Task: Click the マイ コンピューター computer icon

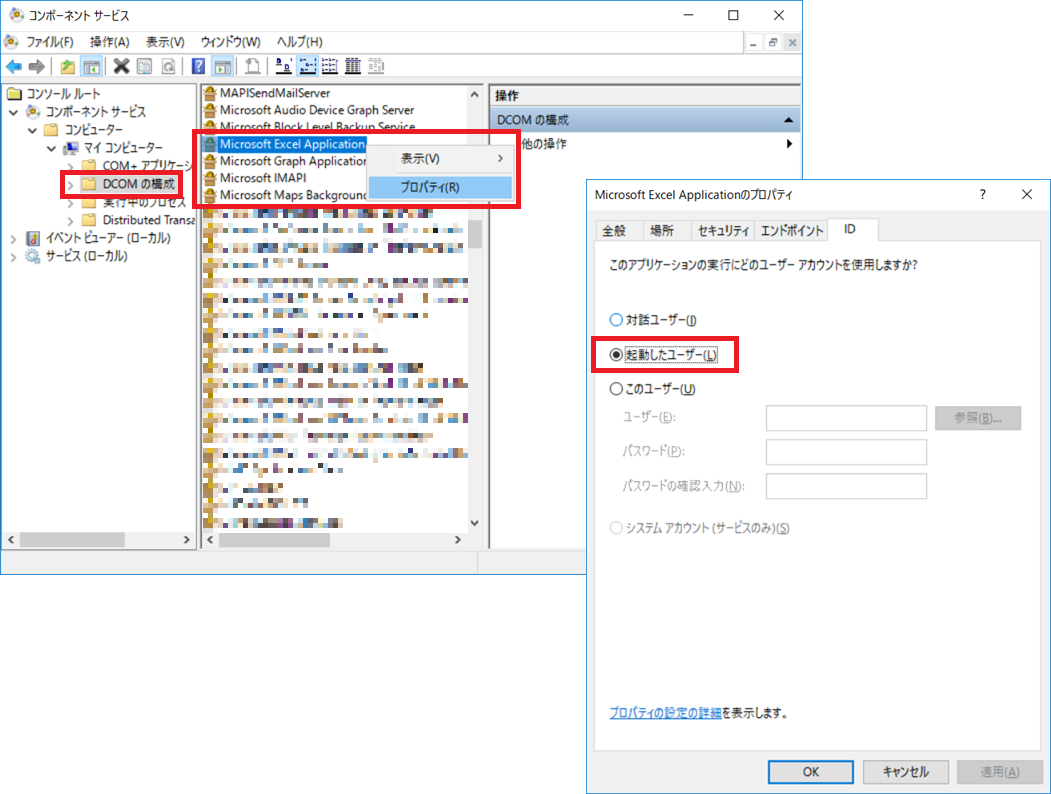Action: [70, 147]
